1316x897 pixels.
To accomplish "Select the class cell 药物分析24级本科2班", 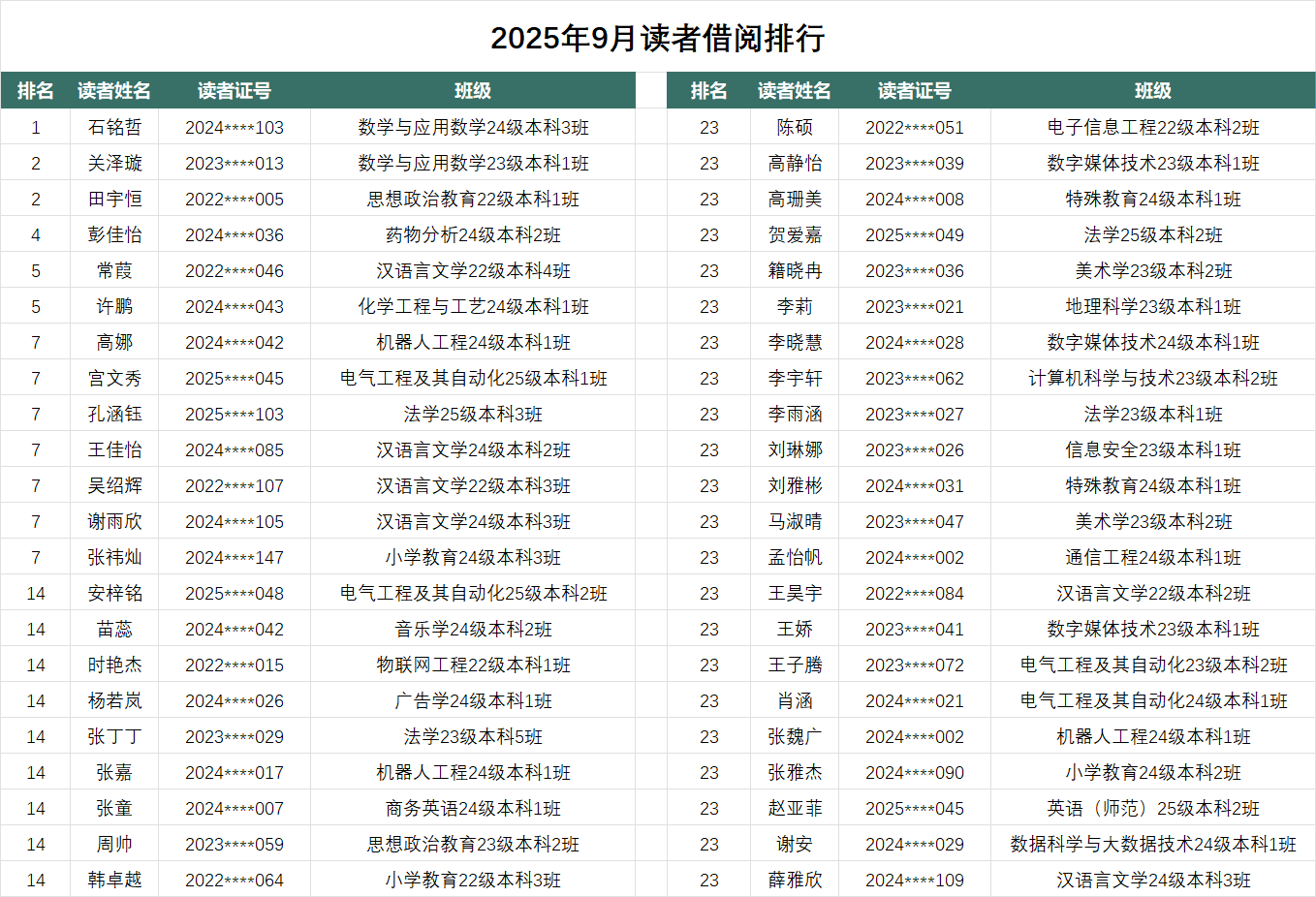I will click(x=473, y=235).
